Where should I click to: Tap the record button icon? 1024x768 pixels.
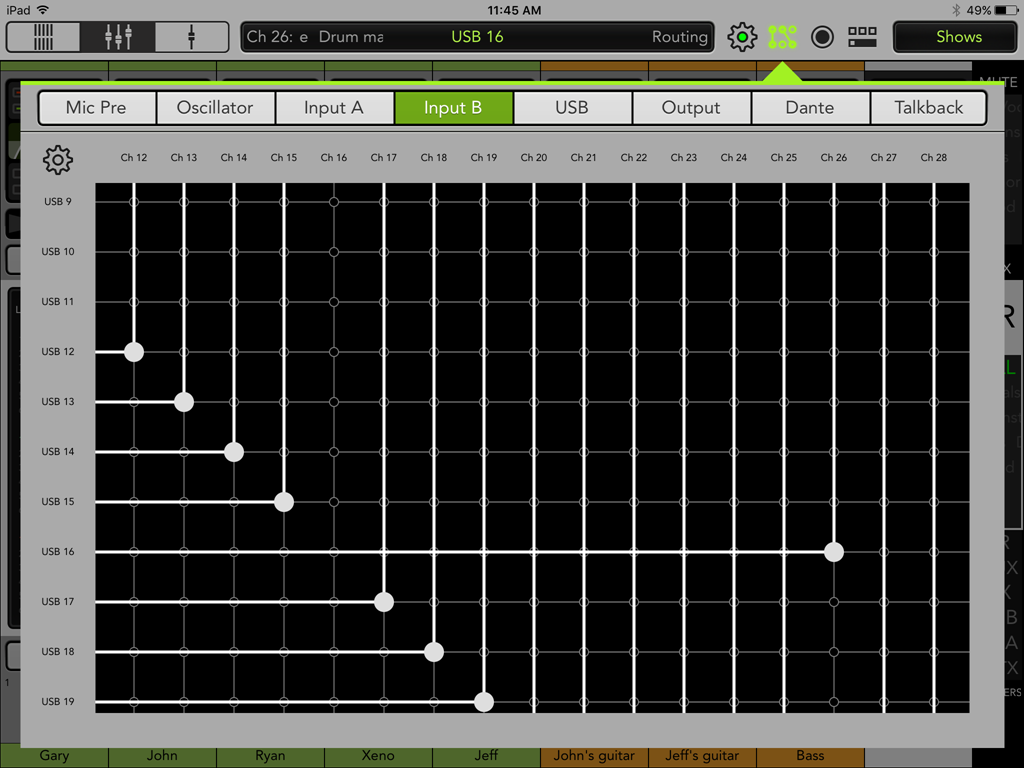(822, 38)
